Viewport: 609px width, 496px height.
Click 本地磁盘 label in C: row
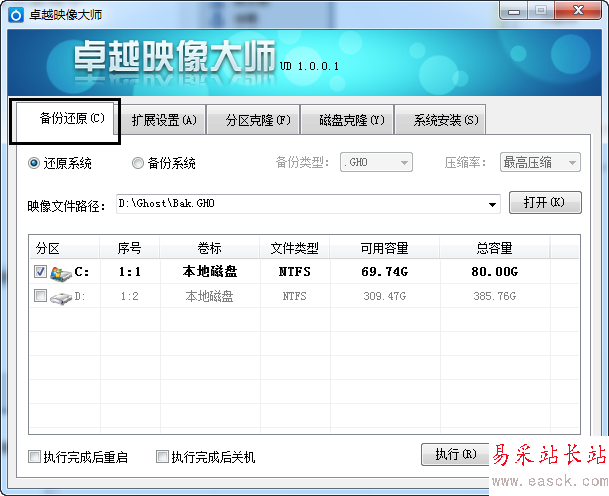[210, 271]
